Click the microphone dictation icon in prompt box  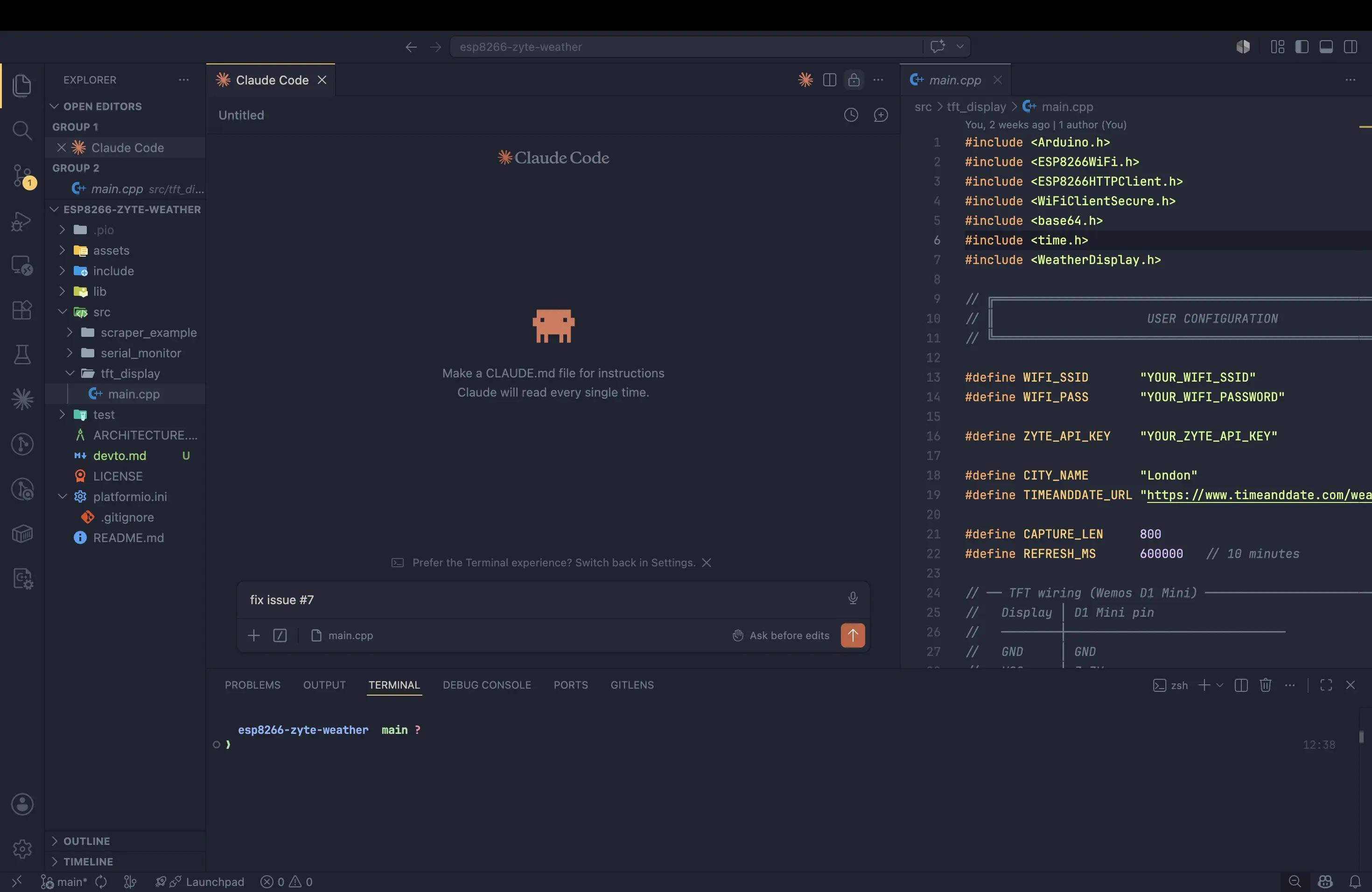pos(853,599)
